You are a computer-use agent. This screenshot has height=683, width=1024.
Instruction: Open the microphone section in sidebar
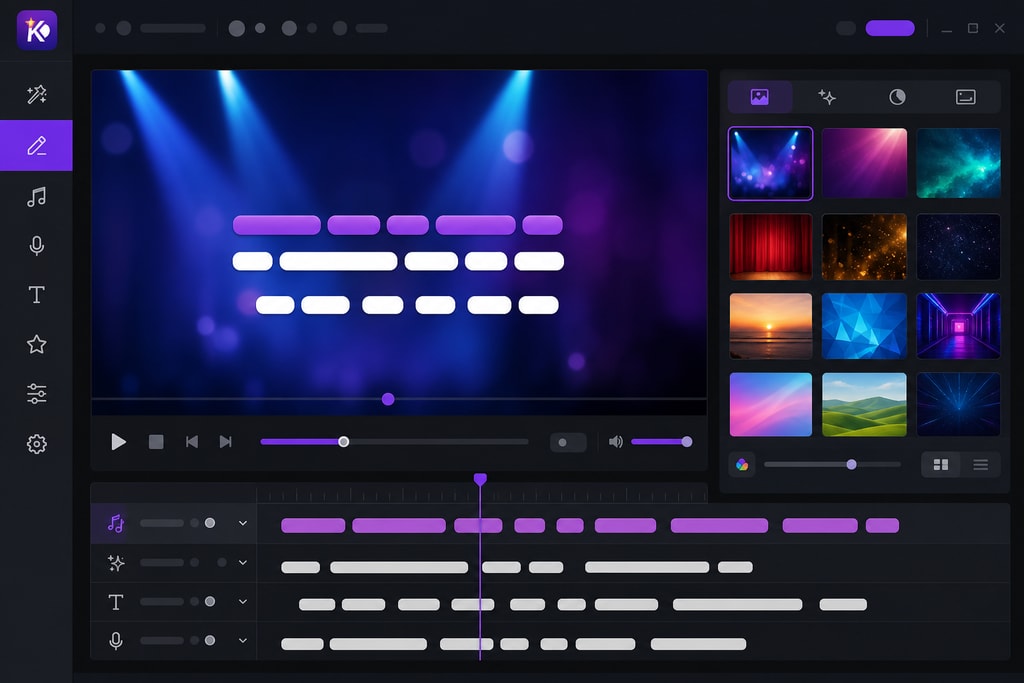coord(37,246)
